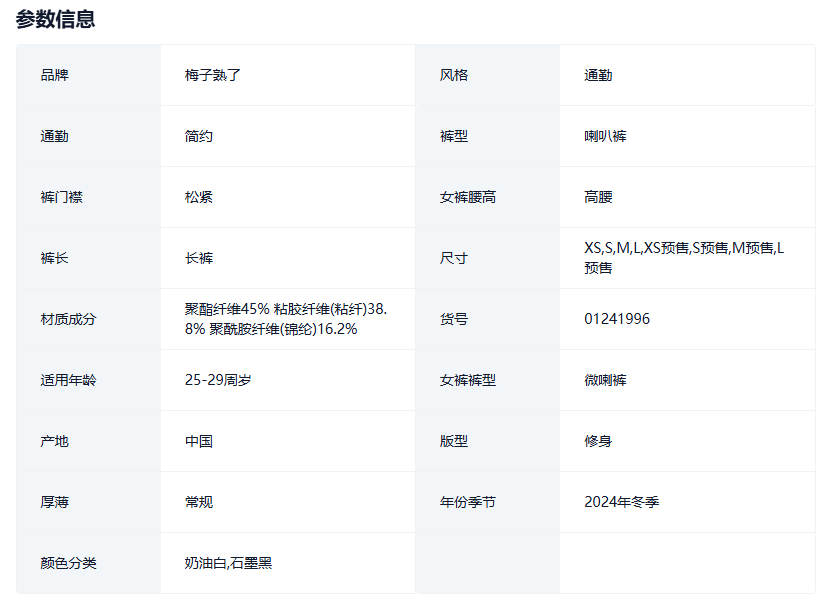Select the 中国 origin value
The height and width of the screenshot is (604, 833).
199,441
